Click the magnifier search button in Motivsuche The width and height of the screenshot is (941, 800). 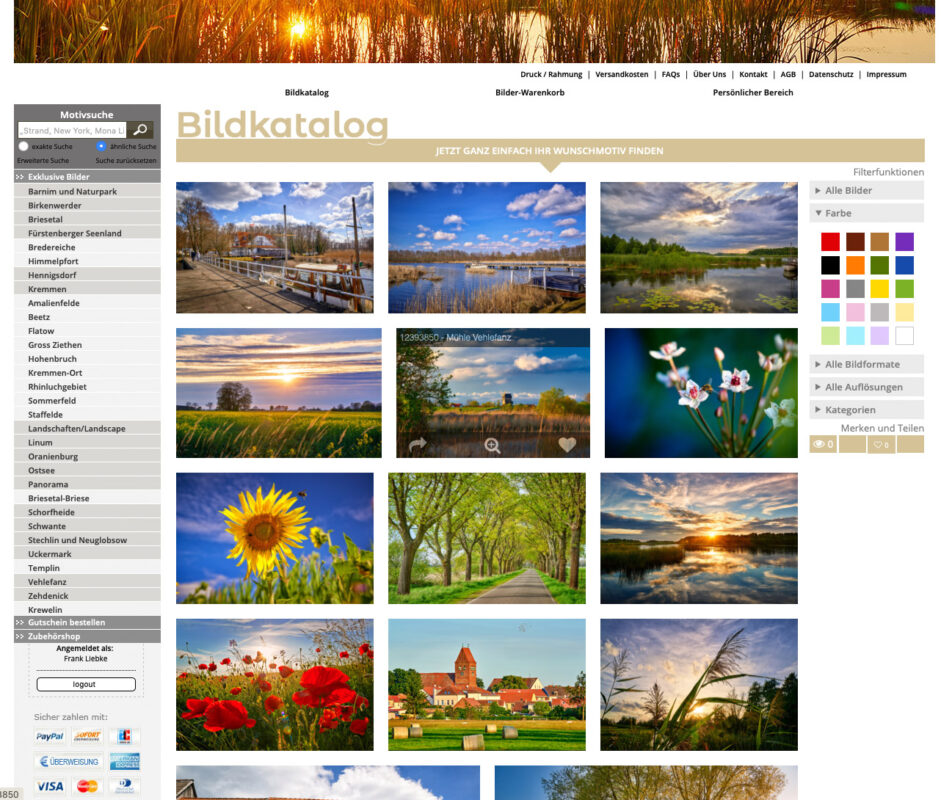tap(140, 130)
